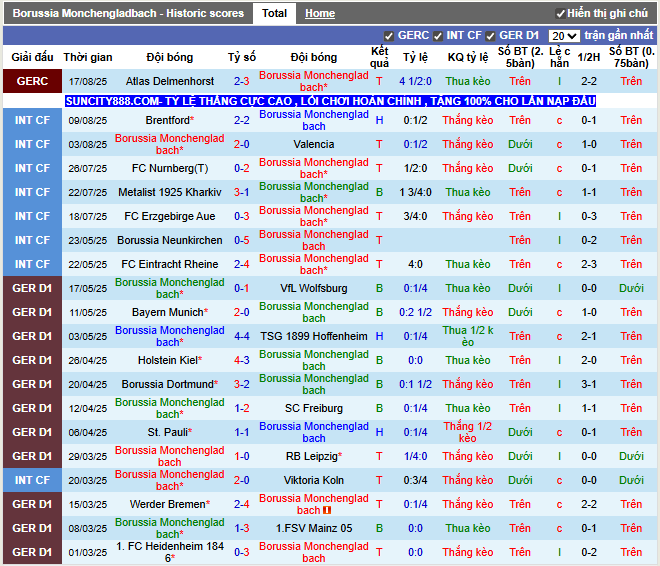This screenshot has width=660, height=566.
Task: Click the red card icon in Werder Bremen row
Action: [x=327, y=510]
